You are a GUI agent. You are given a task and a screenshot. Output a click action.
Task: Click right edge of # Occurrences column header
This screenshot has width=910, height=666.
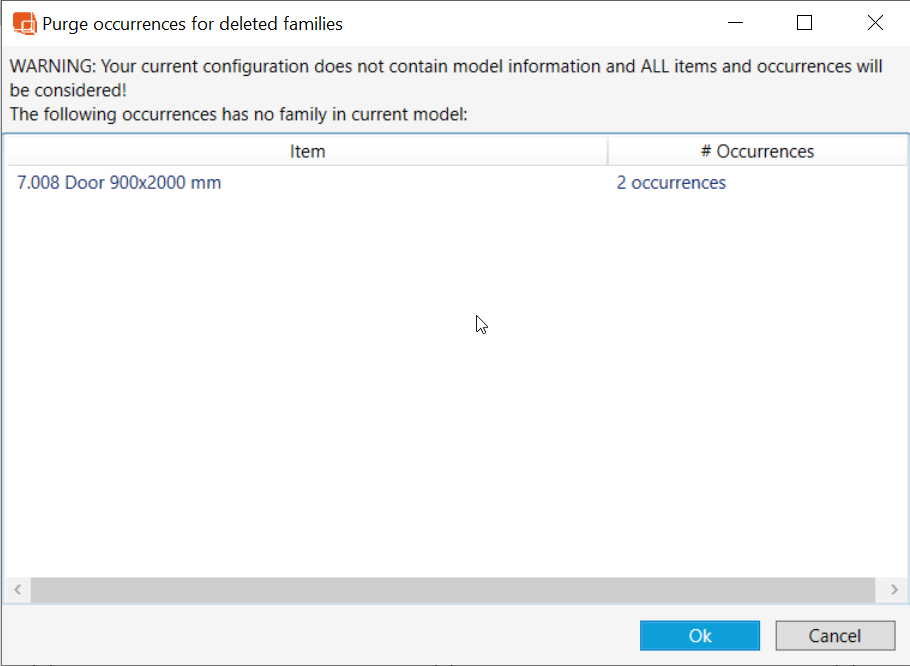pos(906,151)
